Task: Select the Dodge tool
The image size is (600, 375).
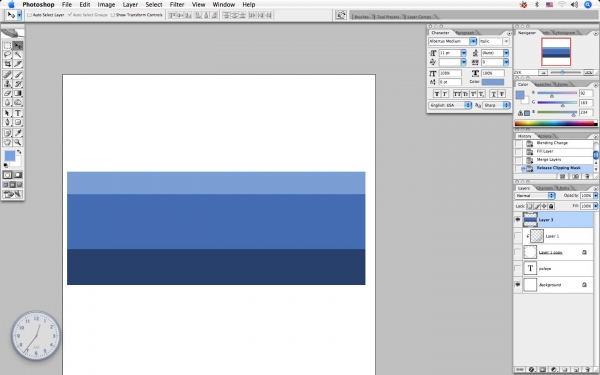Action: (x=18, y=103)
